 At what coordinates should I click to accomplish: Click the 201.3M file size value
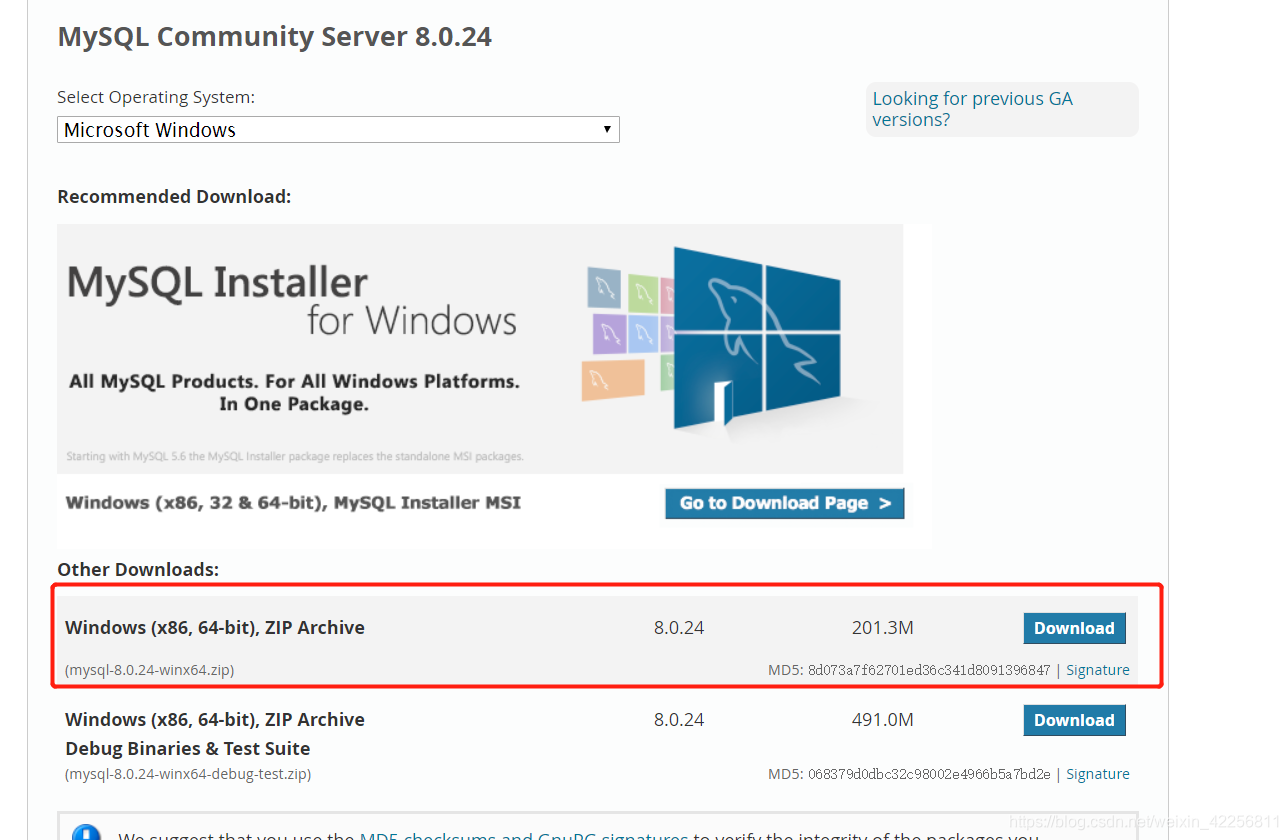(x=882, y=628)
